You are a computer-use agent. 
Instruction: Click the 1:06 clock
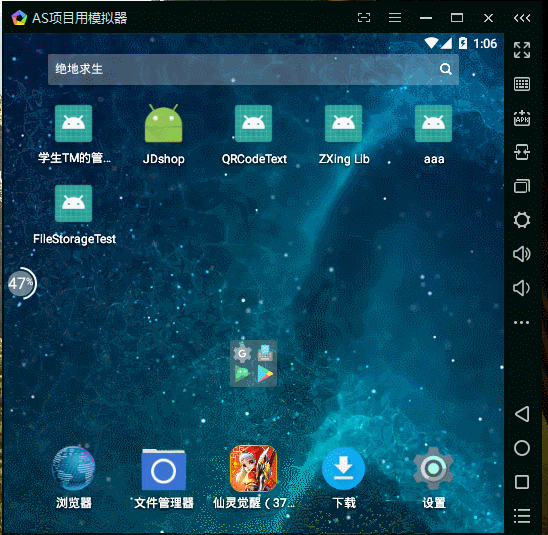click(485, 44)
